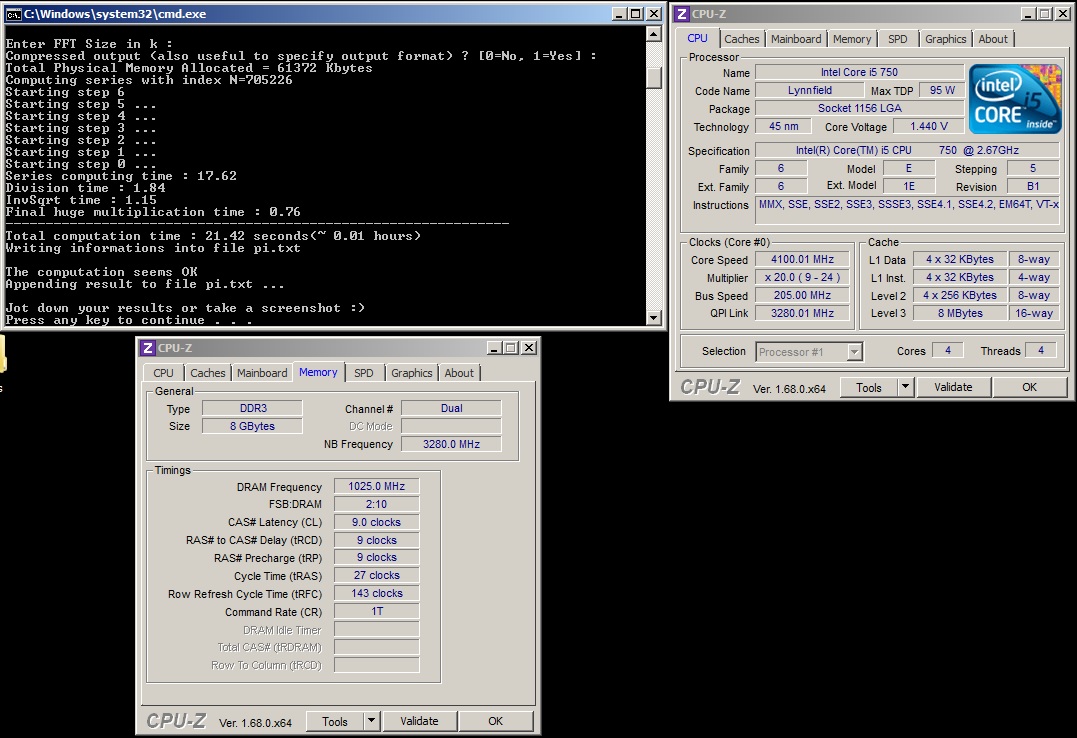Open About tab in Memory CPU-Z window
This screenshot has height=738, width=1077.
459,373
